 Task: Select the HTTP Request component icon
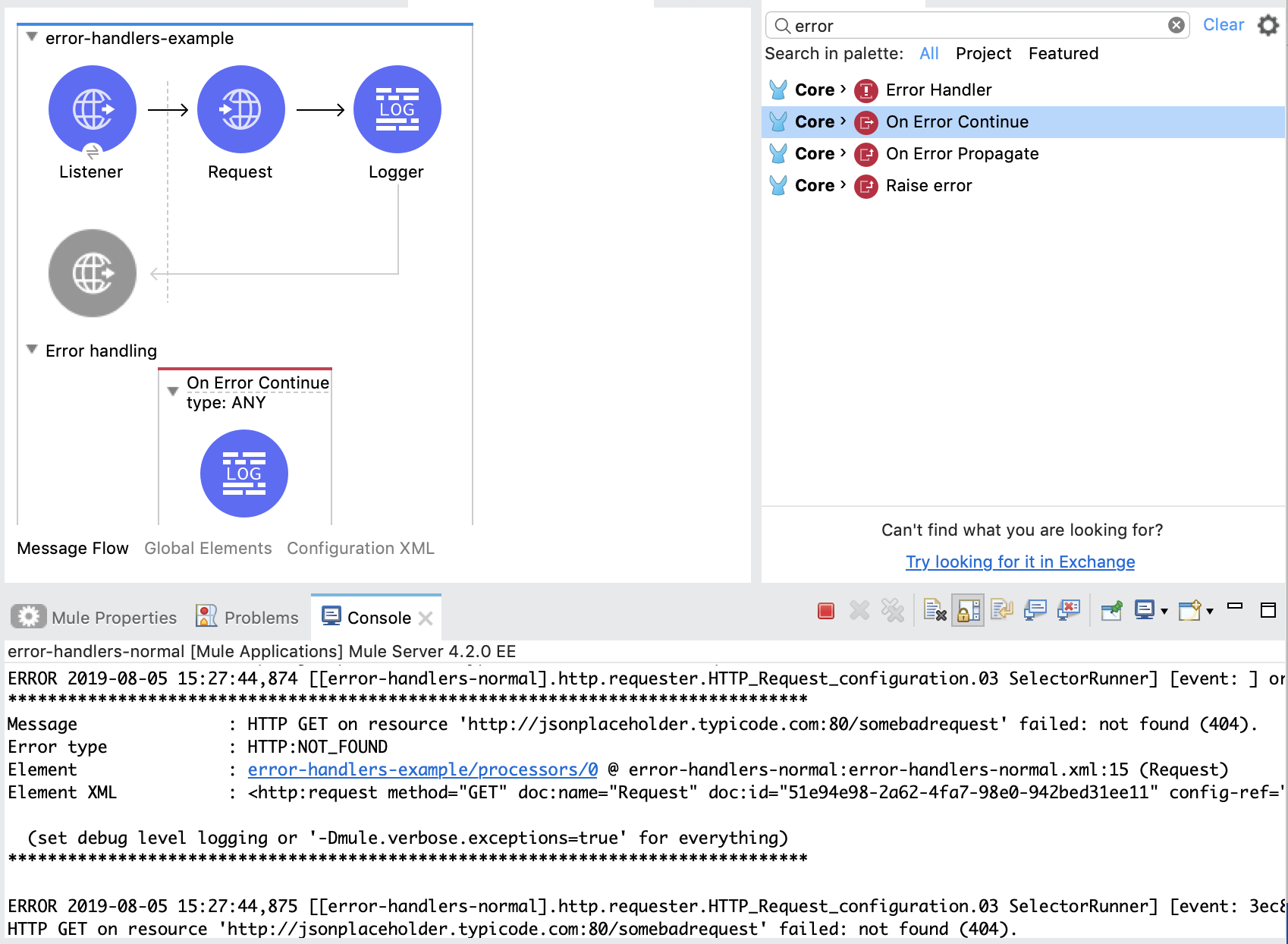coord(240,110)
